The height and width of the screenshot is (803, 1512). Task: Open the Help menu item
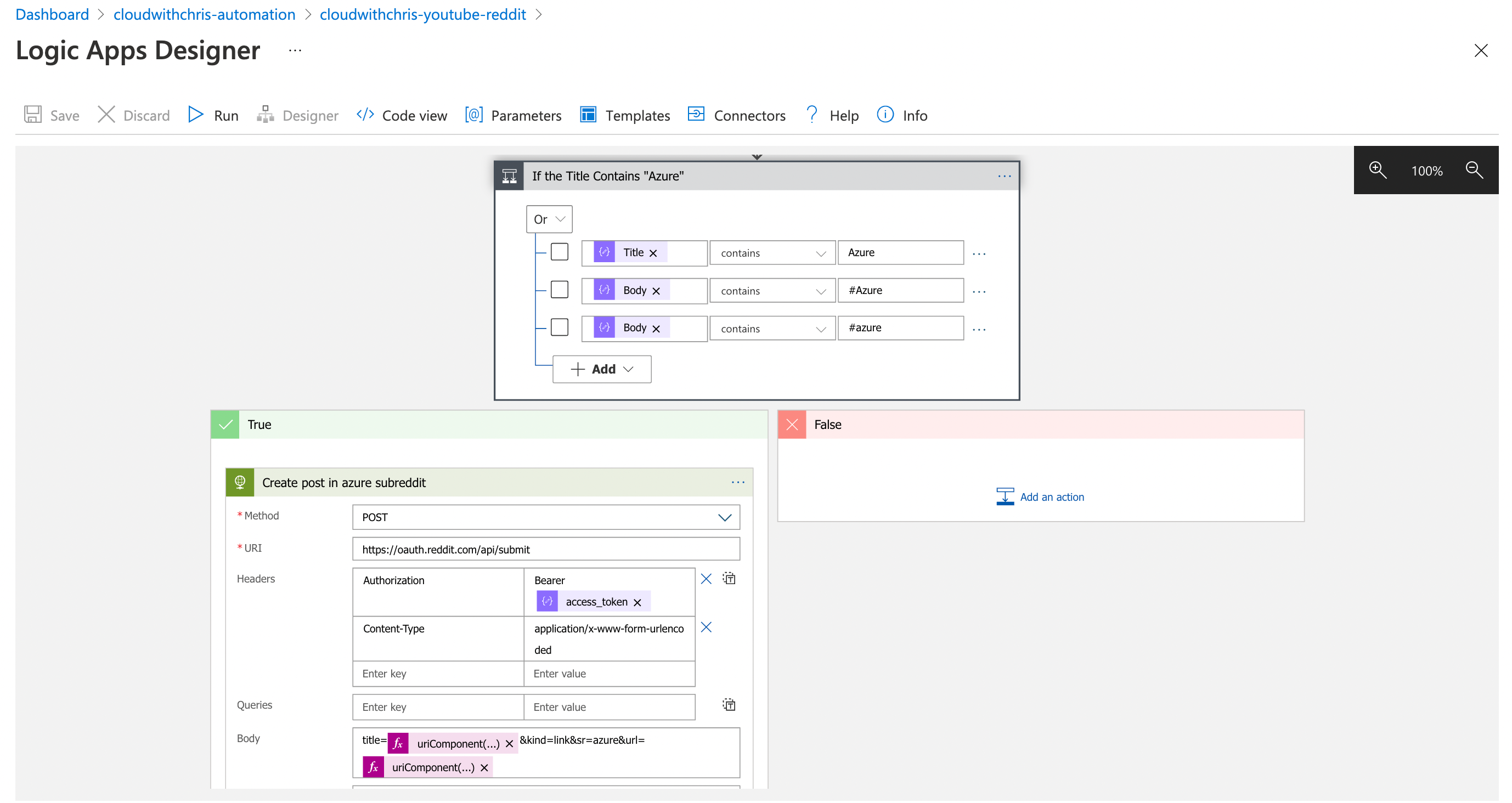tap(845, 115)
